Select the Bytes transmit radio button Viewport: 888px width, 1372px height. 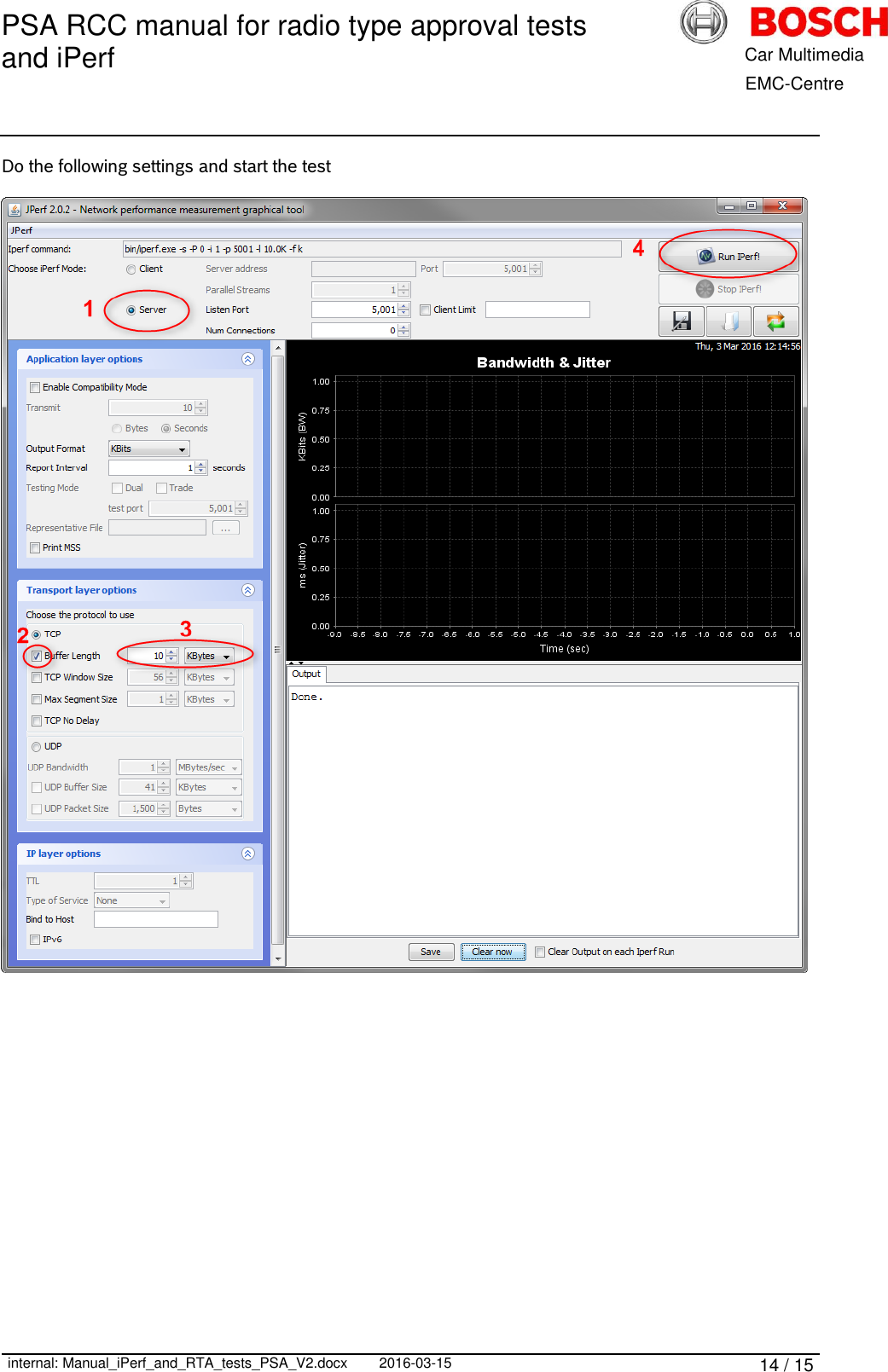[x=117, y=429]
